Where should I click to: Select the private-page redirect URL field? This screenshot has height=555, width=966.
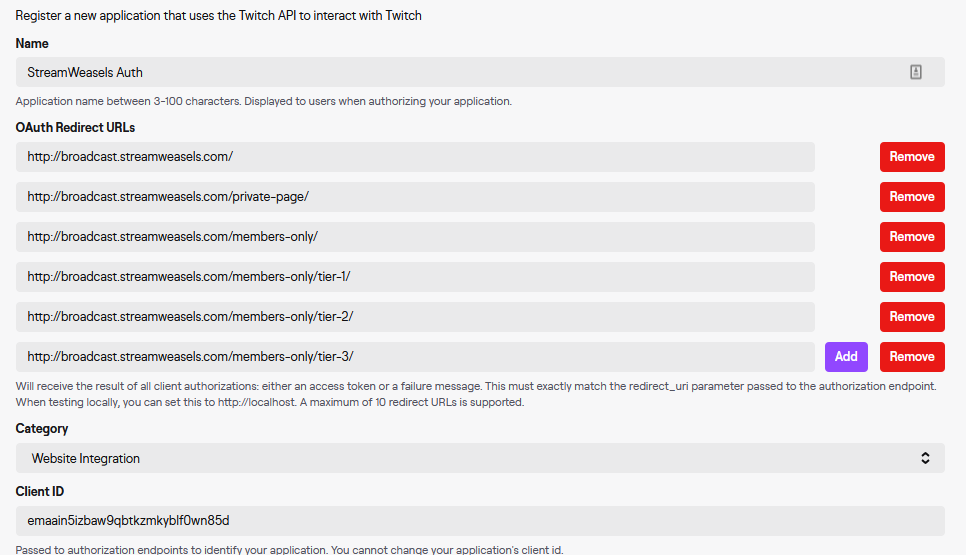(x=415, y=197)
